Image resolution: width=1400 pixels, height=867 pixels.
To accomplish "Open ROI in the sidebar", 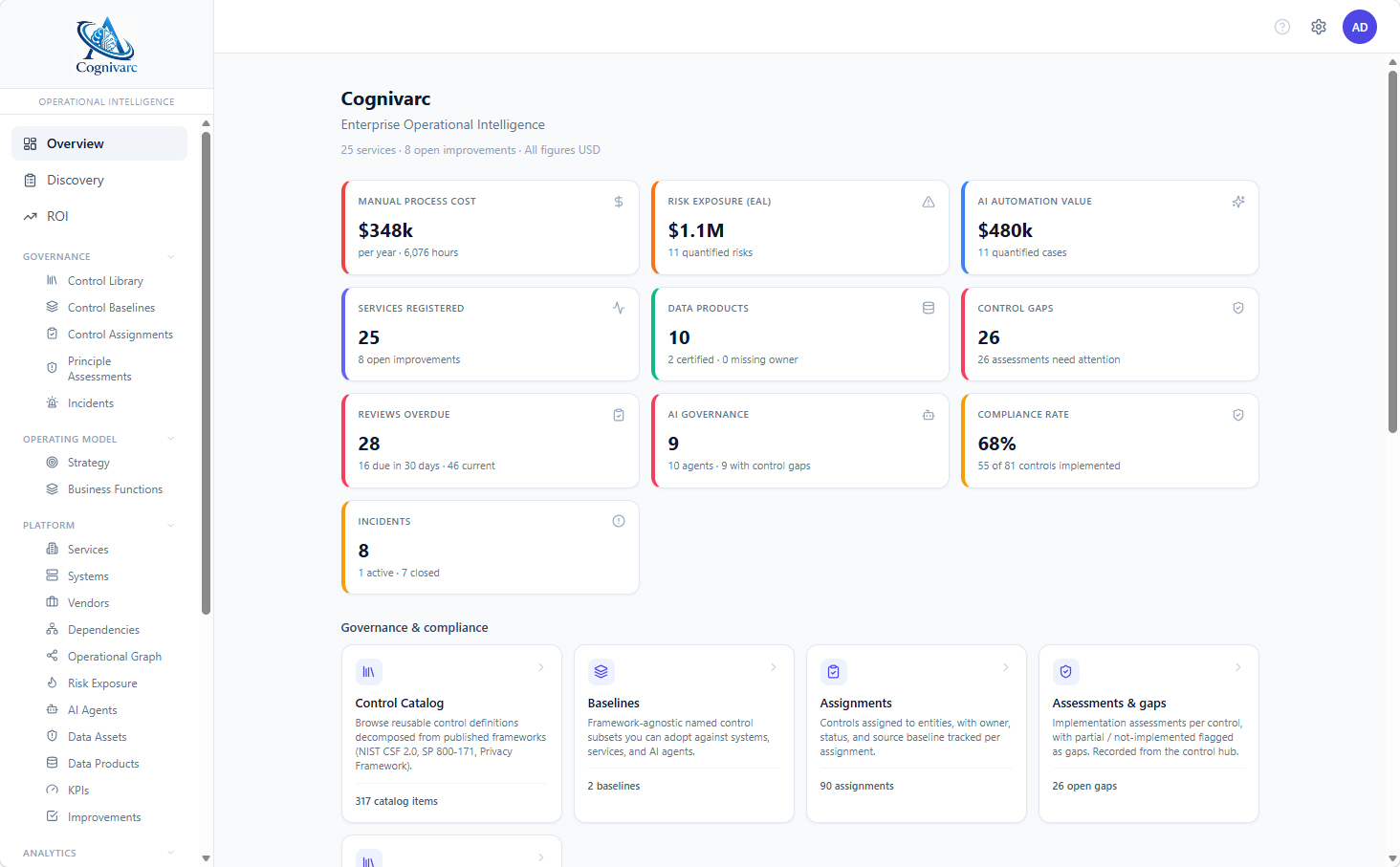I will [99, 216].
